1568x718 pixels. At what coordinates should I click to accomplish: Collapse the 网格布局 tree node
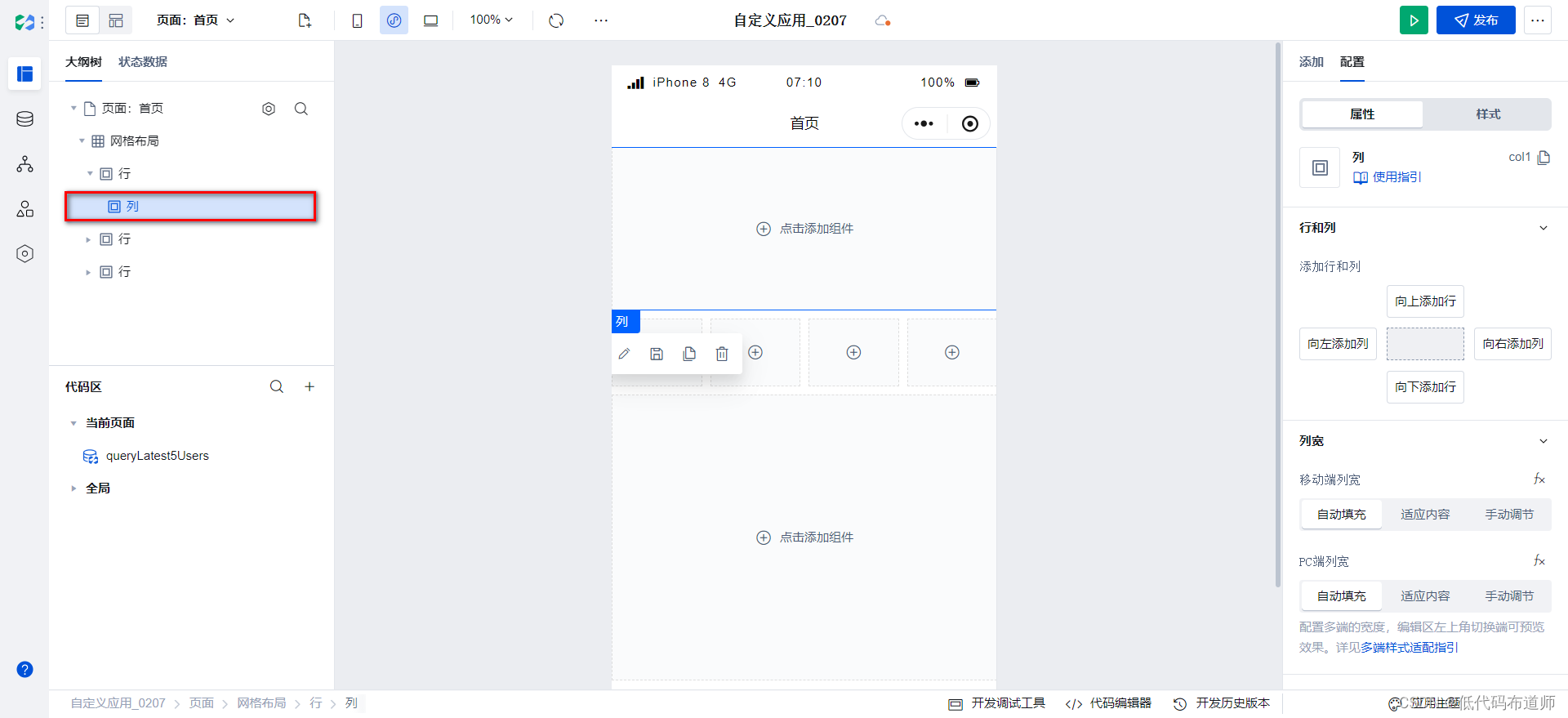pos(82,141)
